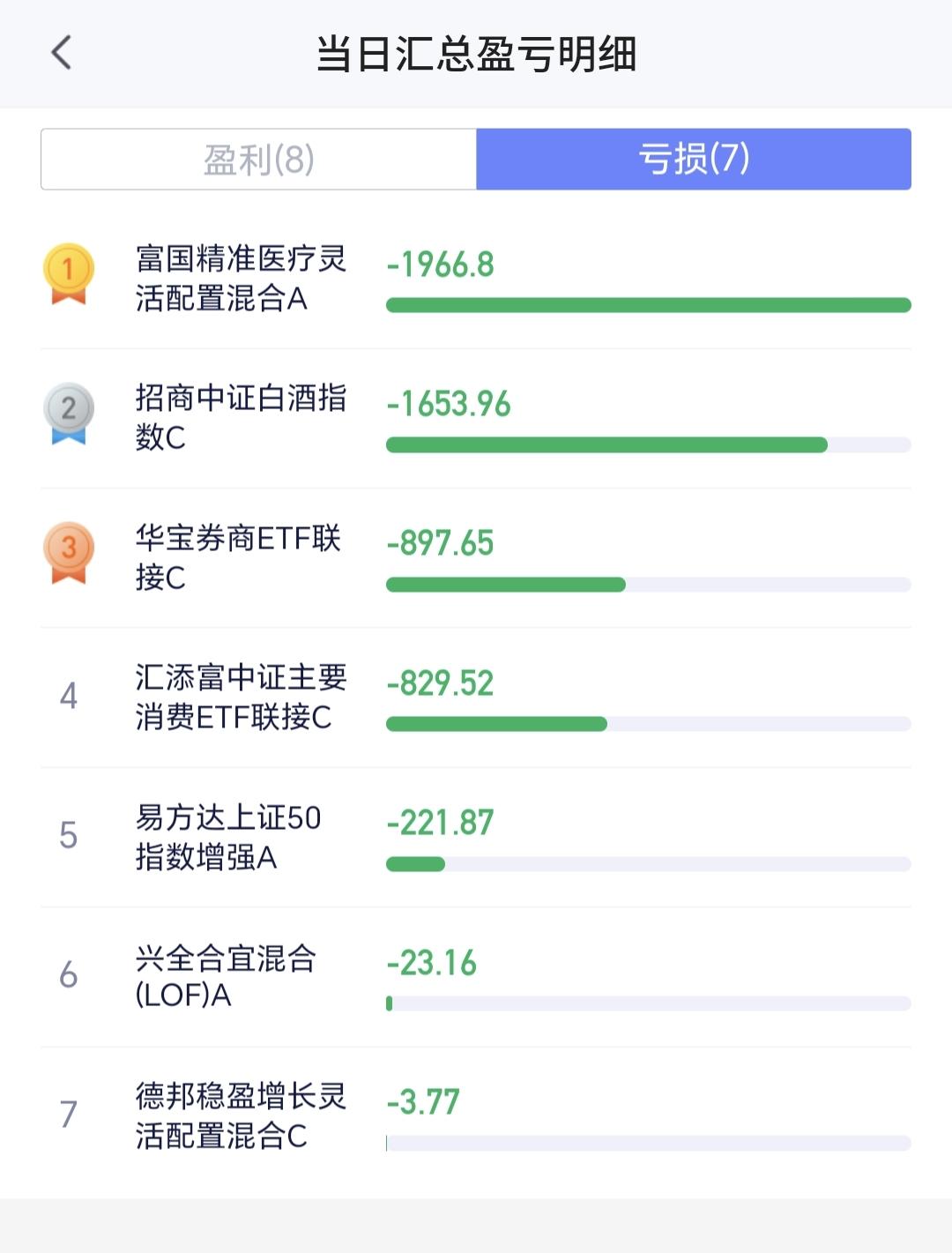Tap the back arrow icon
The height and width of the screenshot is (1253, 952).
point(61,53)
